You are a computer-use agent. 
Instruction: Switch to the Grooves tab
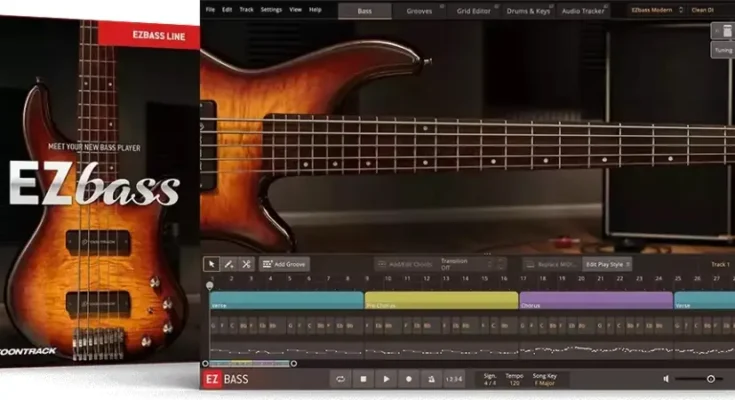pyautogui.click(x=420, y=11)
